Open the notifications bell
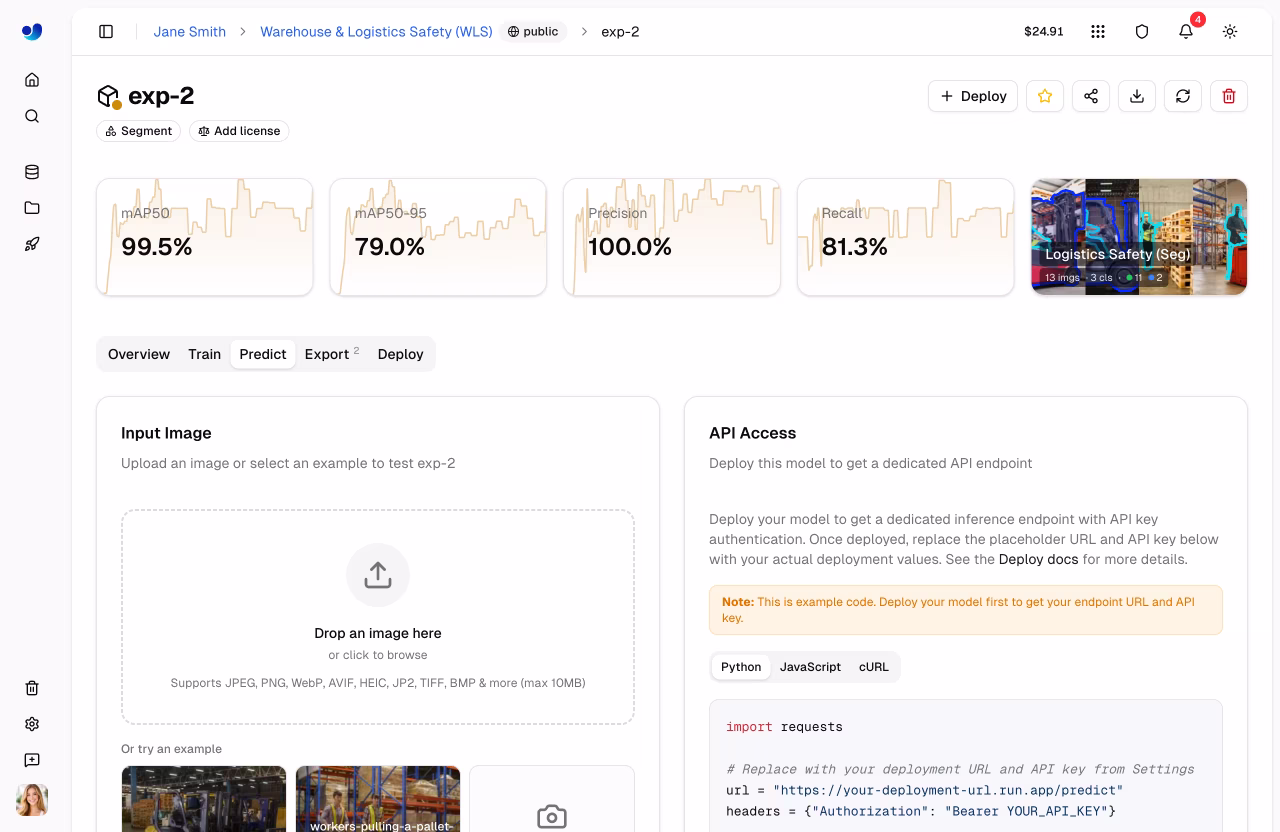Screen dimensions: 1280x832 (1186, 32)
